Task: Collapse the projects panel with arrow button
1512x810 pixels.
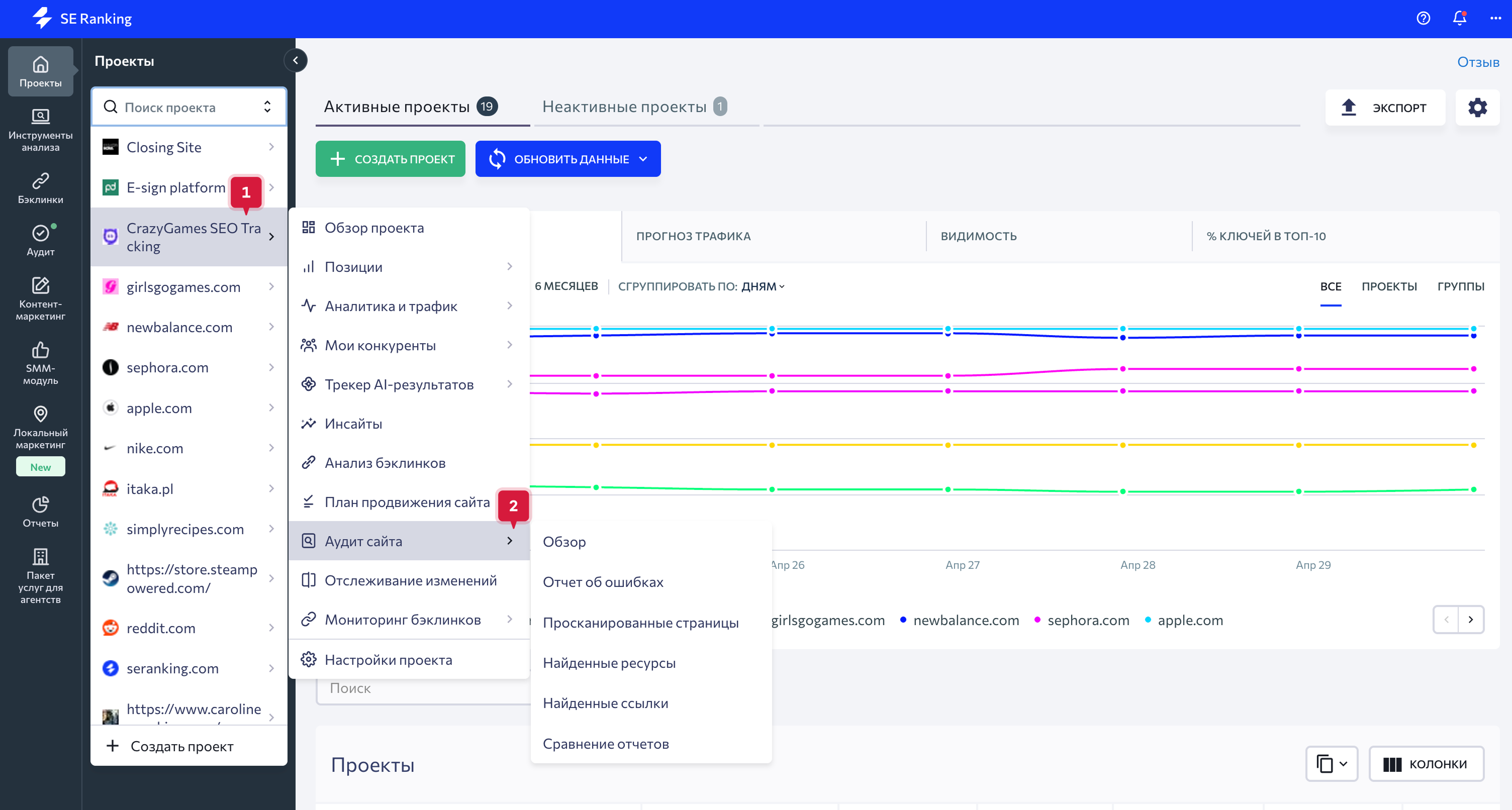Action: pyautogui.click(x=296, y=60)
